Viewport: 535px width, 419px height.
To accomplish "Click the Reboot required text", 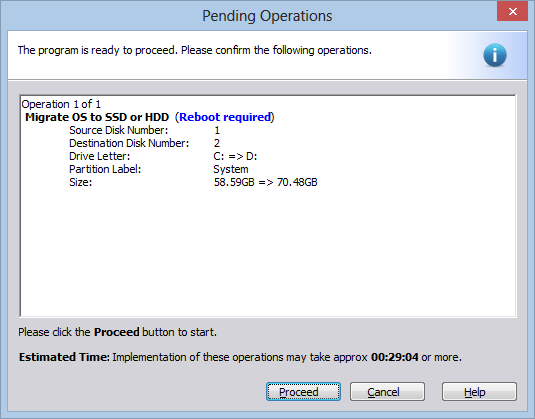I will pos(225,117).
